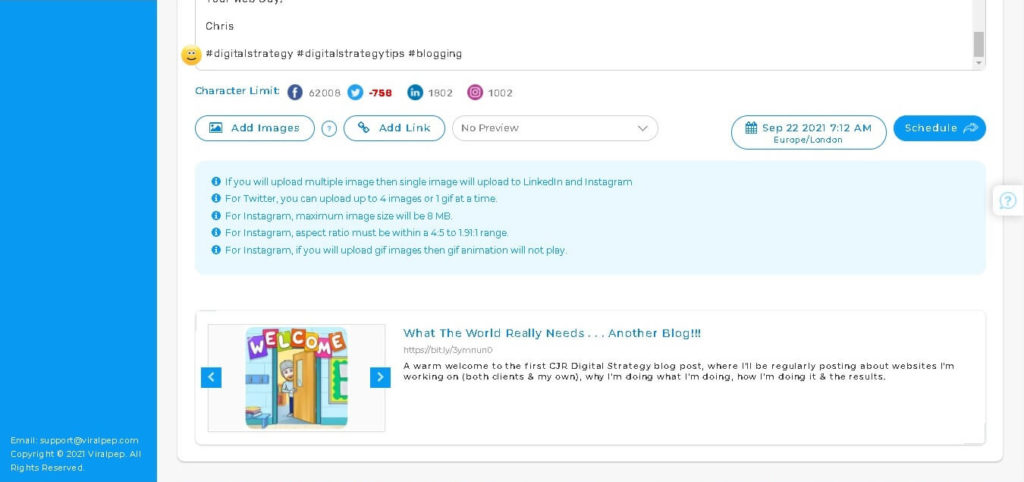Click the LinkedIn character limit icon
Screen dimensions: 1024x482
pyautogui.click(x=415, y=93)
